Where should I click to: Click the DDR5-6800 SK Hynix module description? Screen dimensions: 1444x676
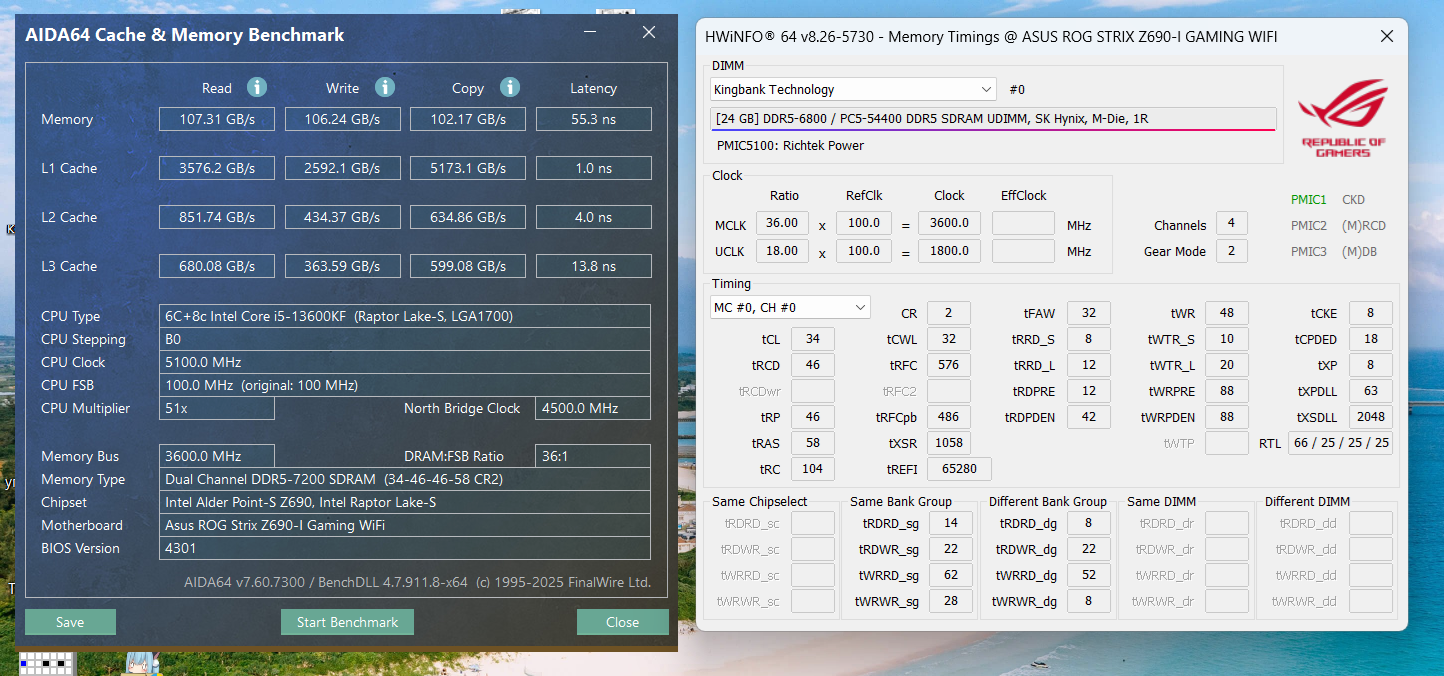click(x=994, y=119)
